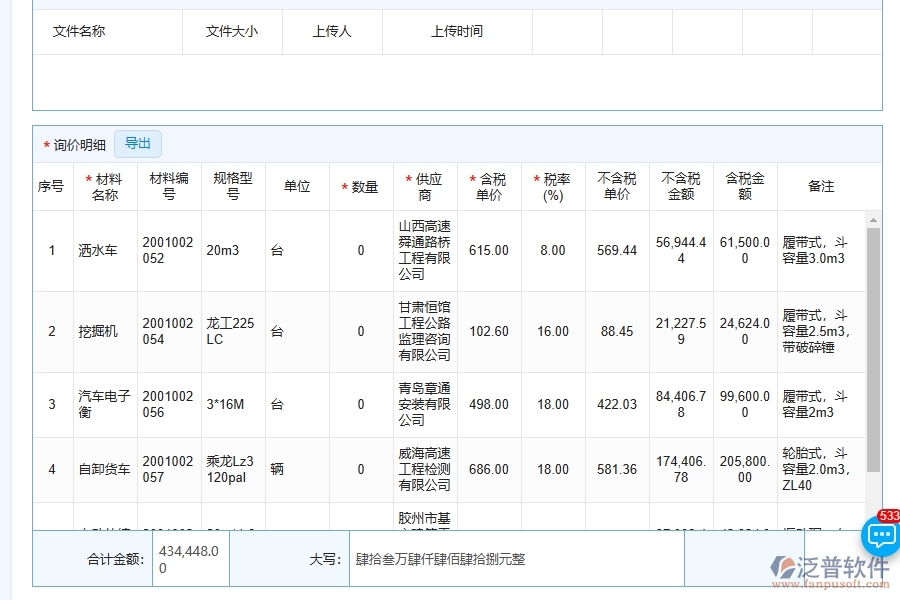Viewport: 900px width, 600px height.
Task: Click supplier 青岛章通安装有限公司 cell
Action: 425,404
